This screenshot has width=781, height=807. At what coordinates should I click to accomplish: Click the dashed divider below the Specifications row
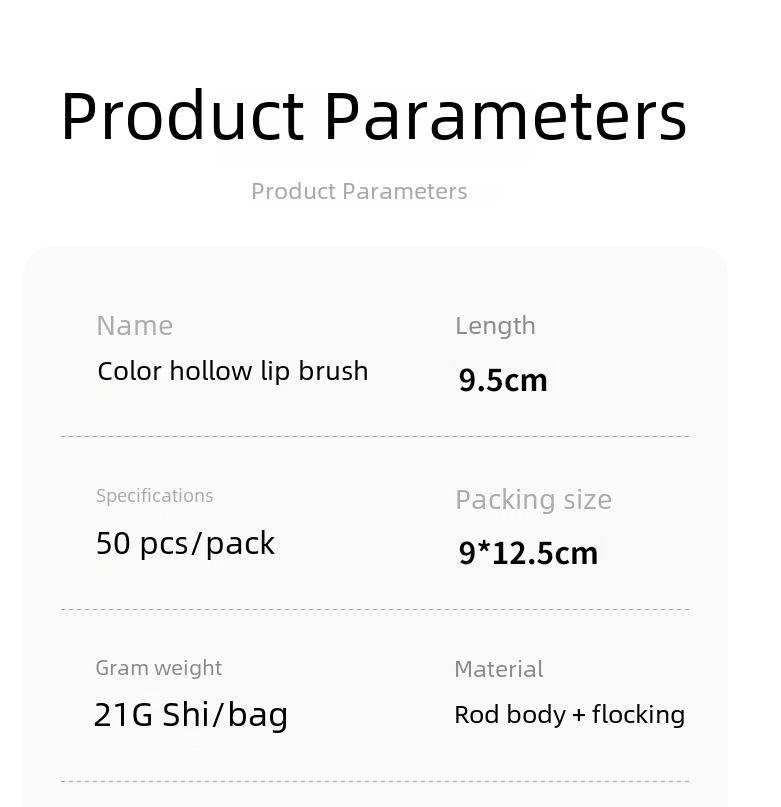[x=375, y=609]
